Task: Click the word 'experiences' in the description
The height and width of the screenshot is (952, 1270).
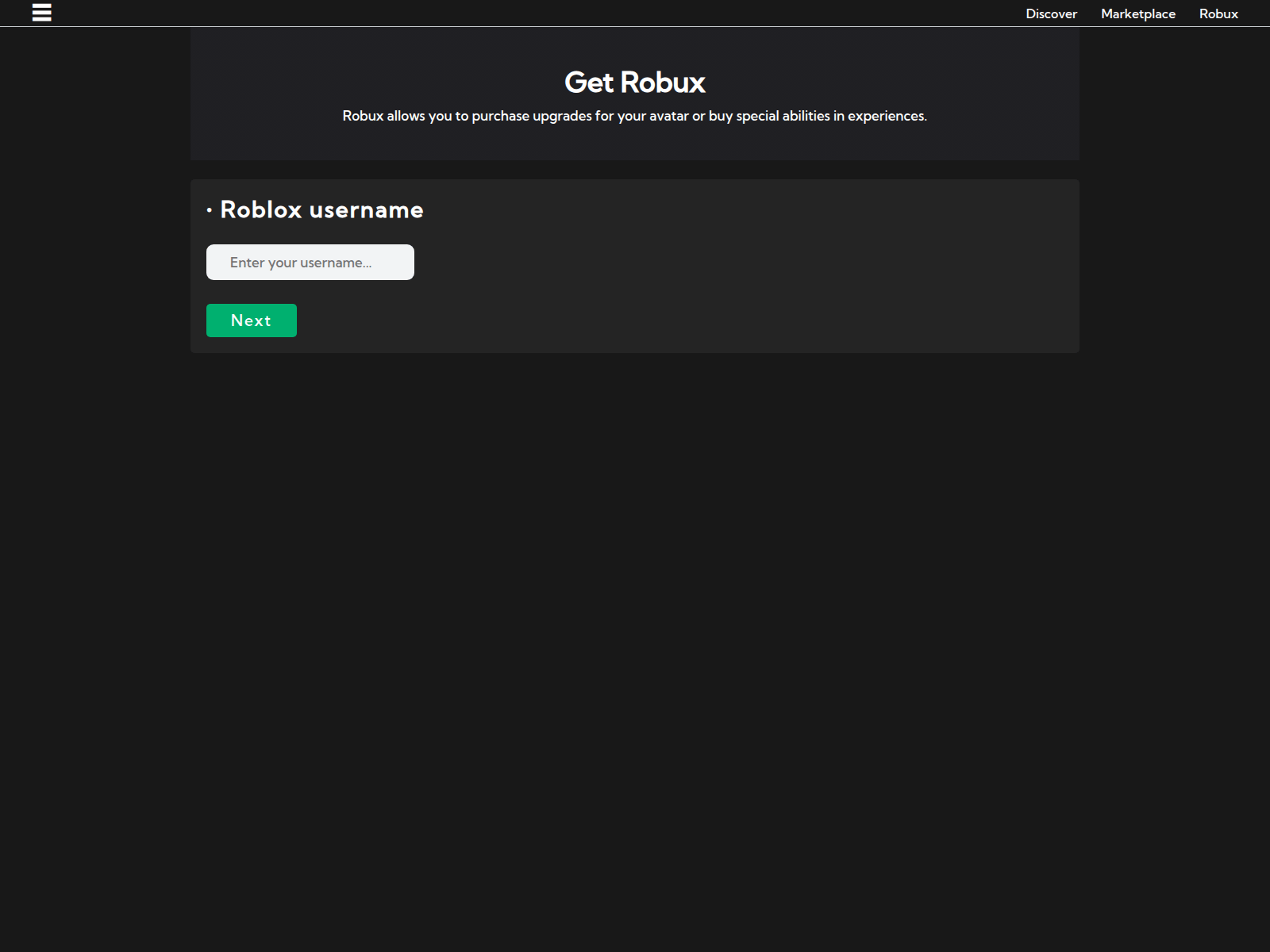Action: pos(886,116)
